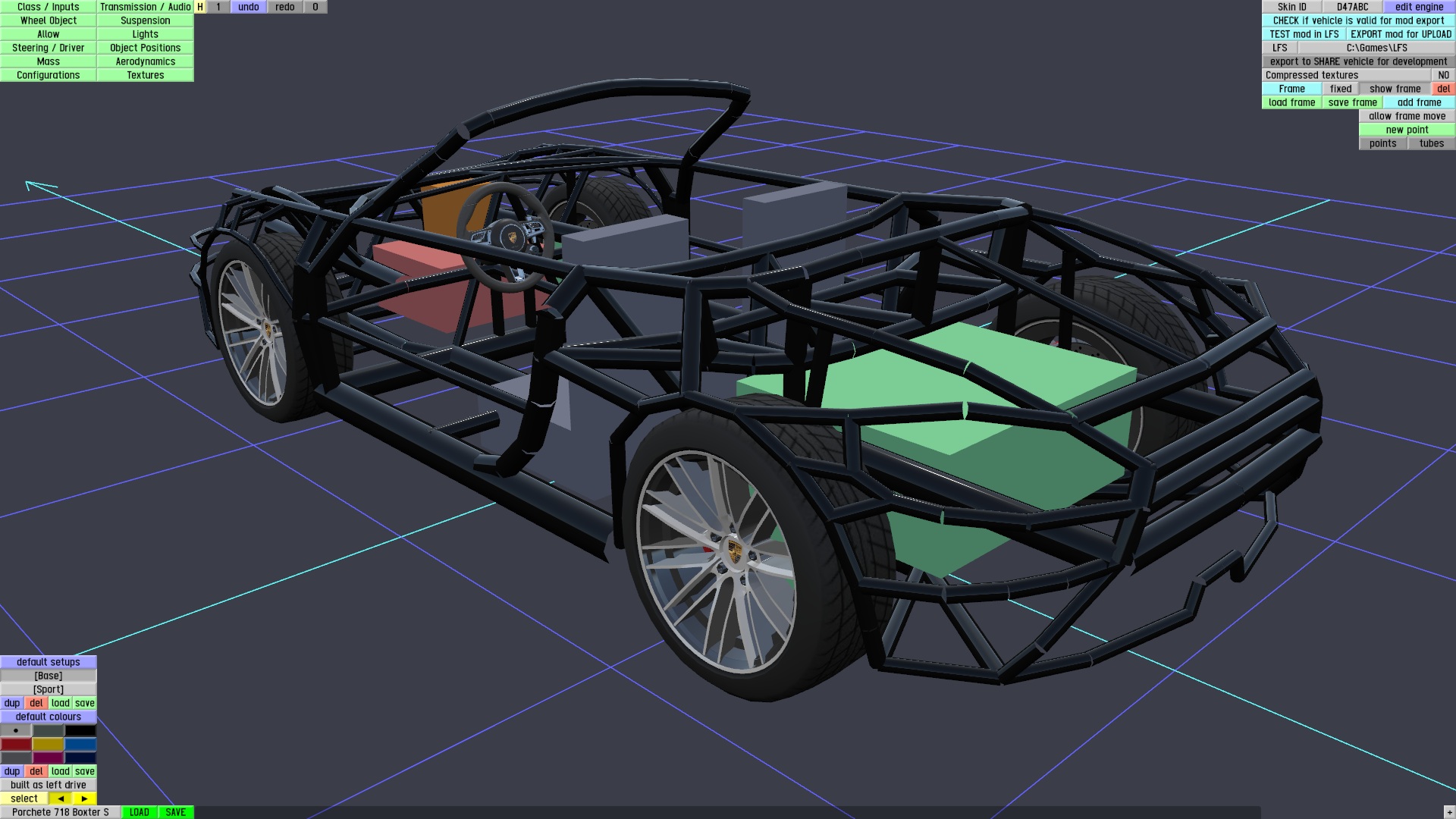This screenshot has height=819, width=1456.
Task: Click the next vehicle right arrow
Action: (x=84, y=799)
